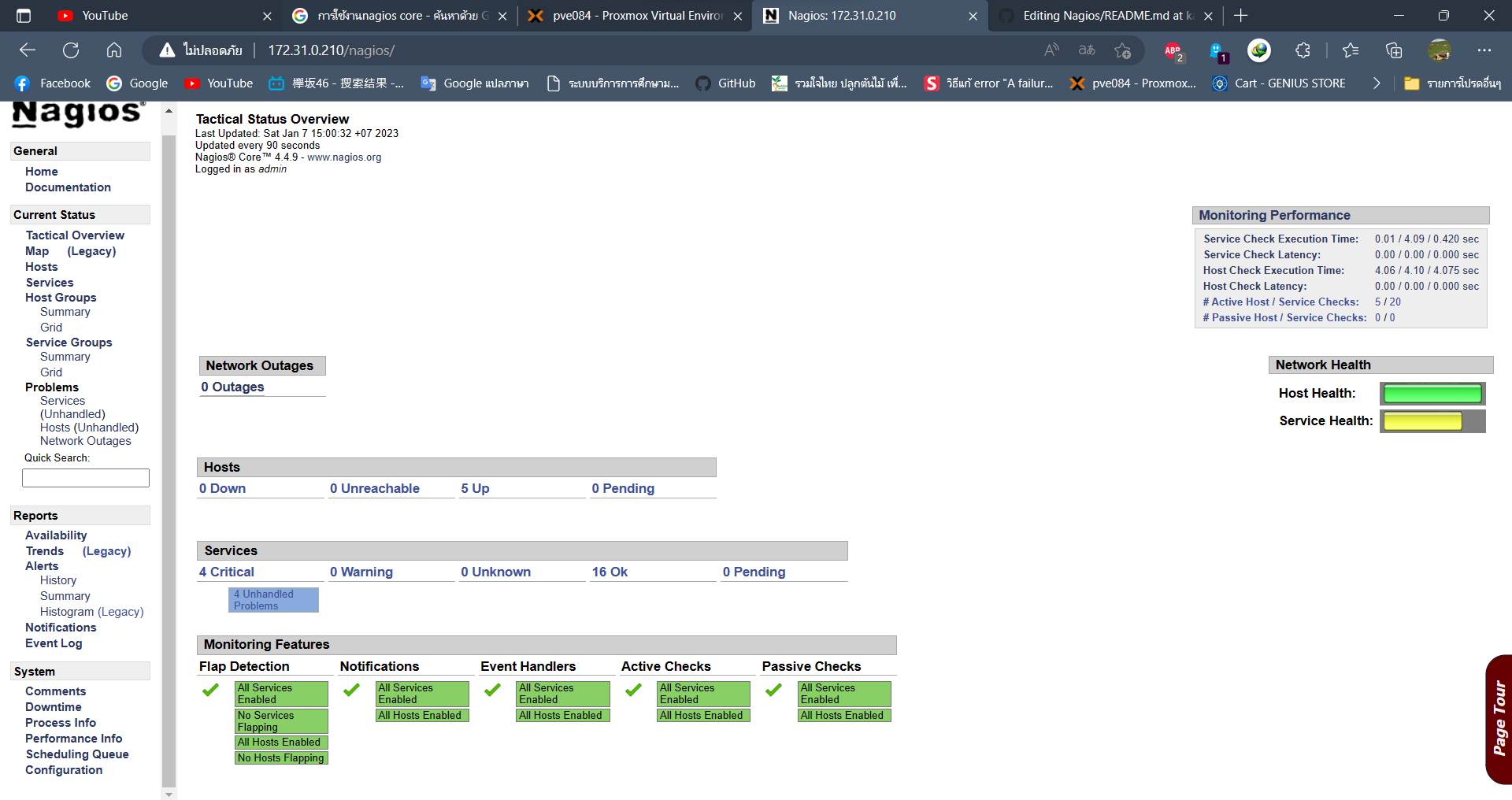This screenshot has width=1512, height=800.
Task: Click the Quick Search input field
Action: point(85,477)
